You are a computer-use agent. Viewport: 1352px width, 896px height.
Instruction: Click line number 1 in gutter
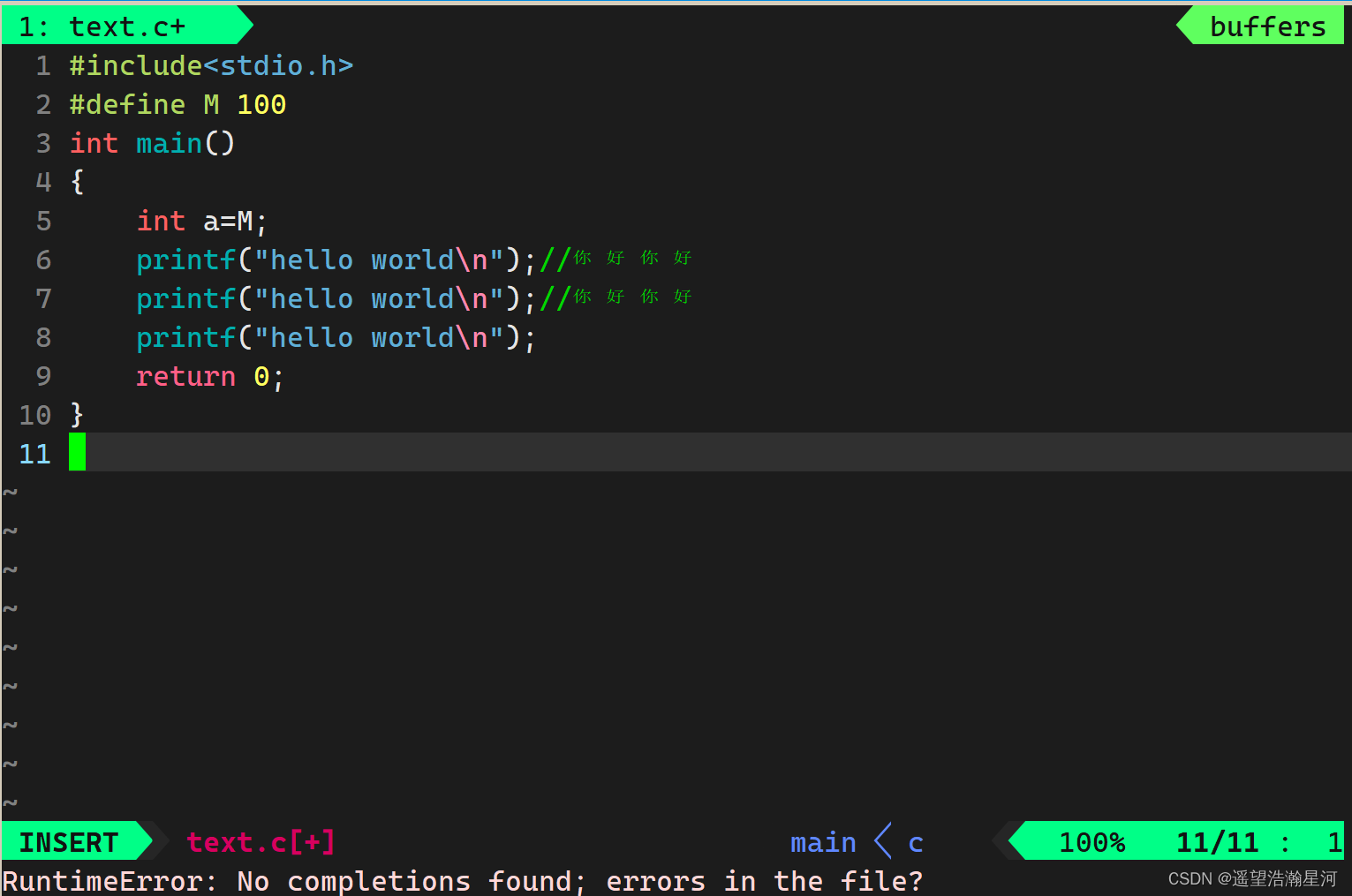[x=43, y=65]
